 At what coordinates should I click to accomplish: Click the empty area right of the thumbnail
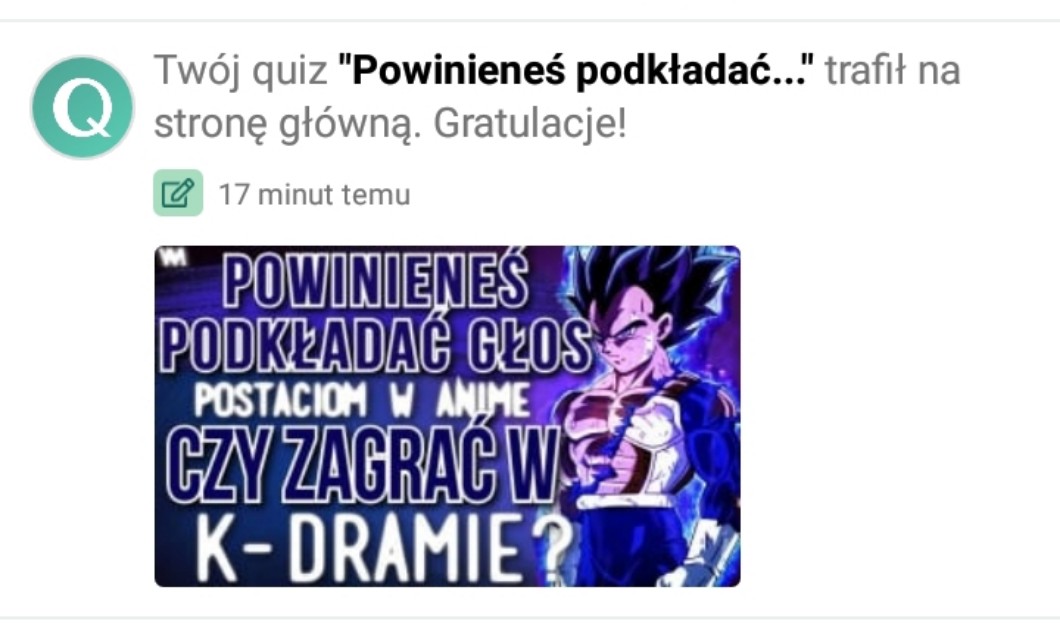pyautogui.click(x=899, y=416)
